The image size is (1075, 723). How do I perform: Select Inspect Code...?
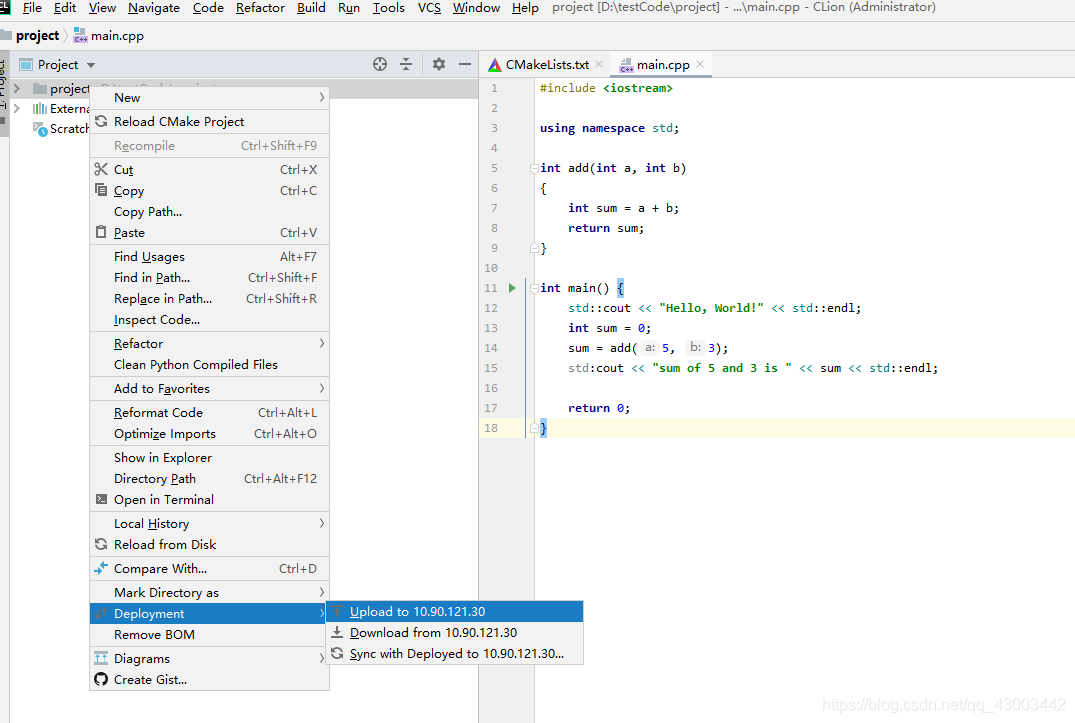click(x=209, y=319)
